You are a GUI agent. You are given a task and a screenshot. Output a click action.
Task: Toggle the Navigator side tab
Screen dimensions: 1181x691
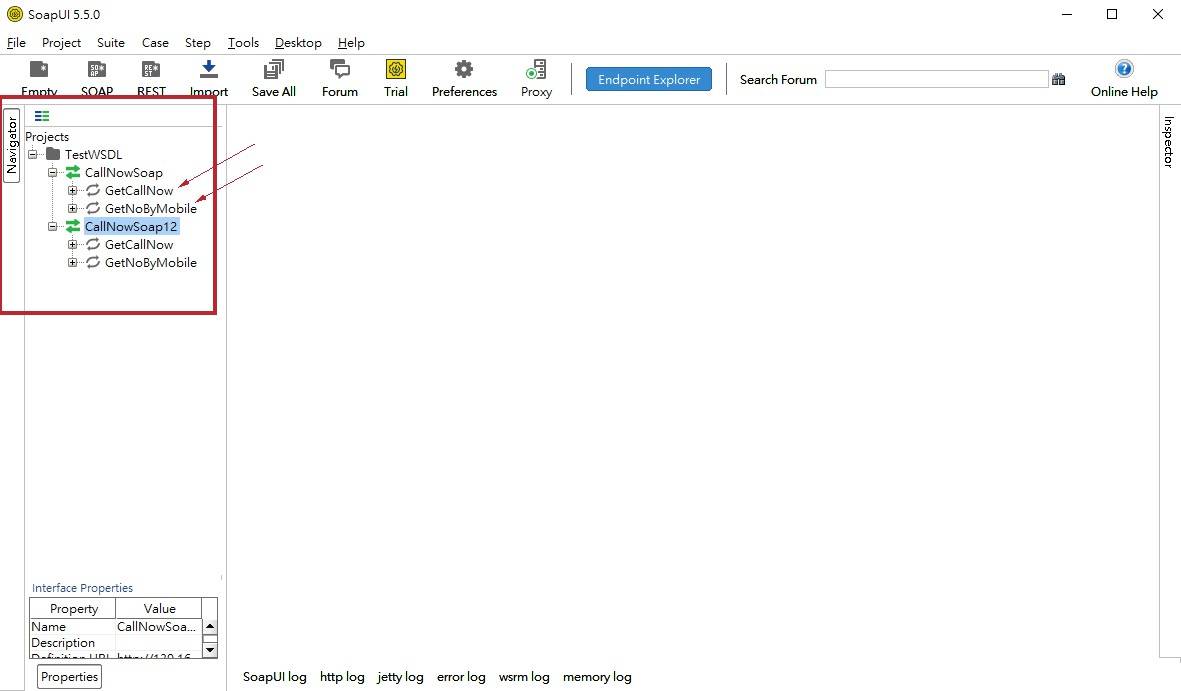point(12,145)
